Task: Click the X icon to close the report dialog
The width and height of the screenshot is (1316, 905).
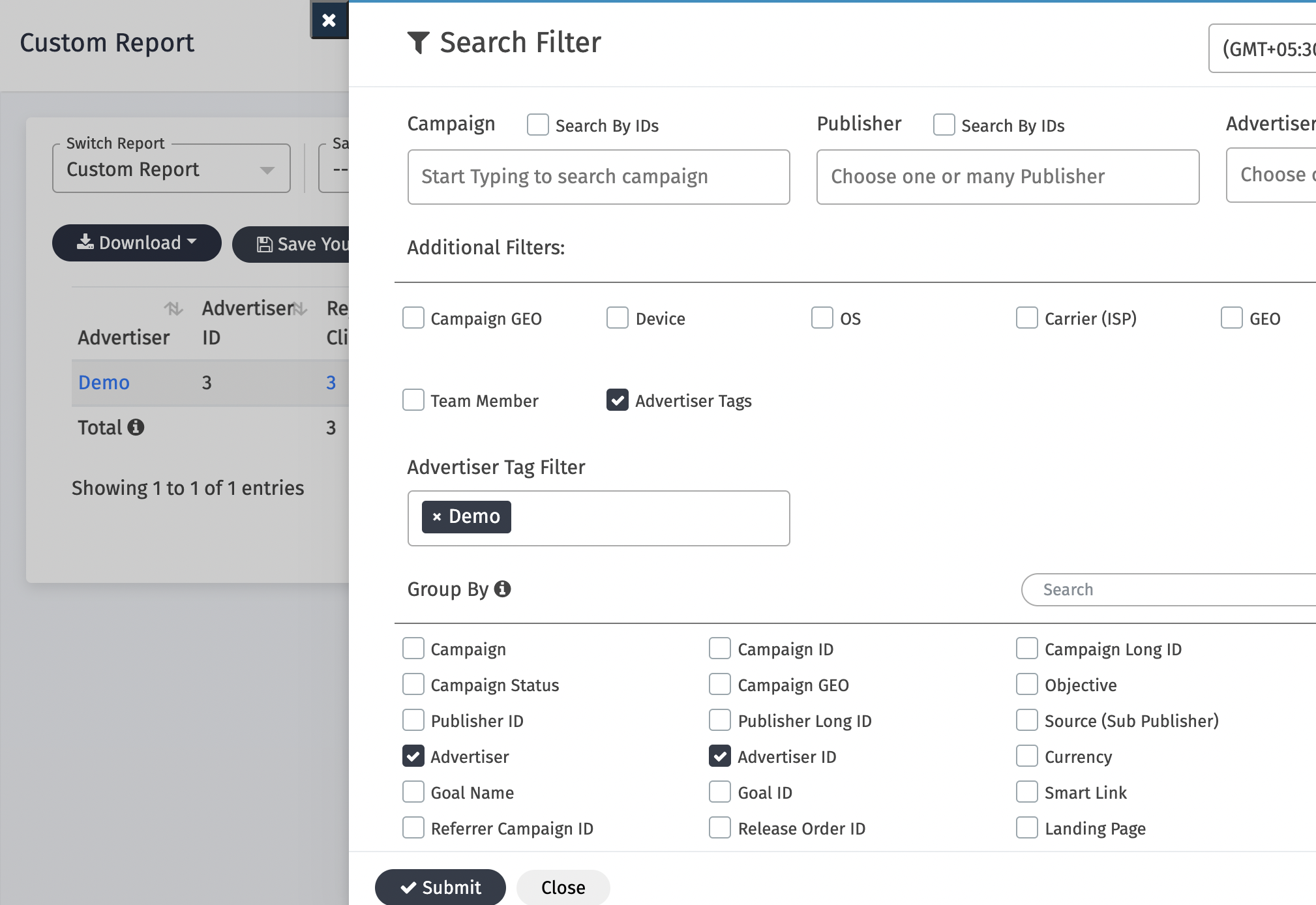Action: click(329, 20)
